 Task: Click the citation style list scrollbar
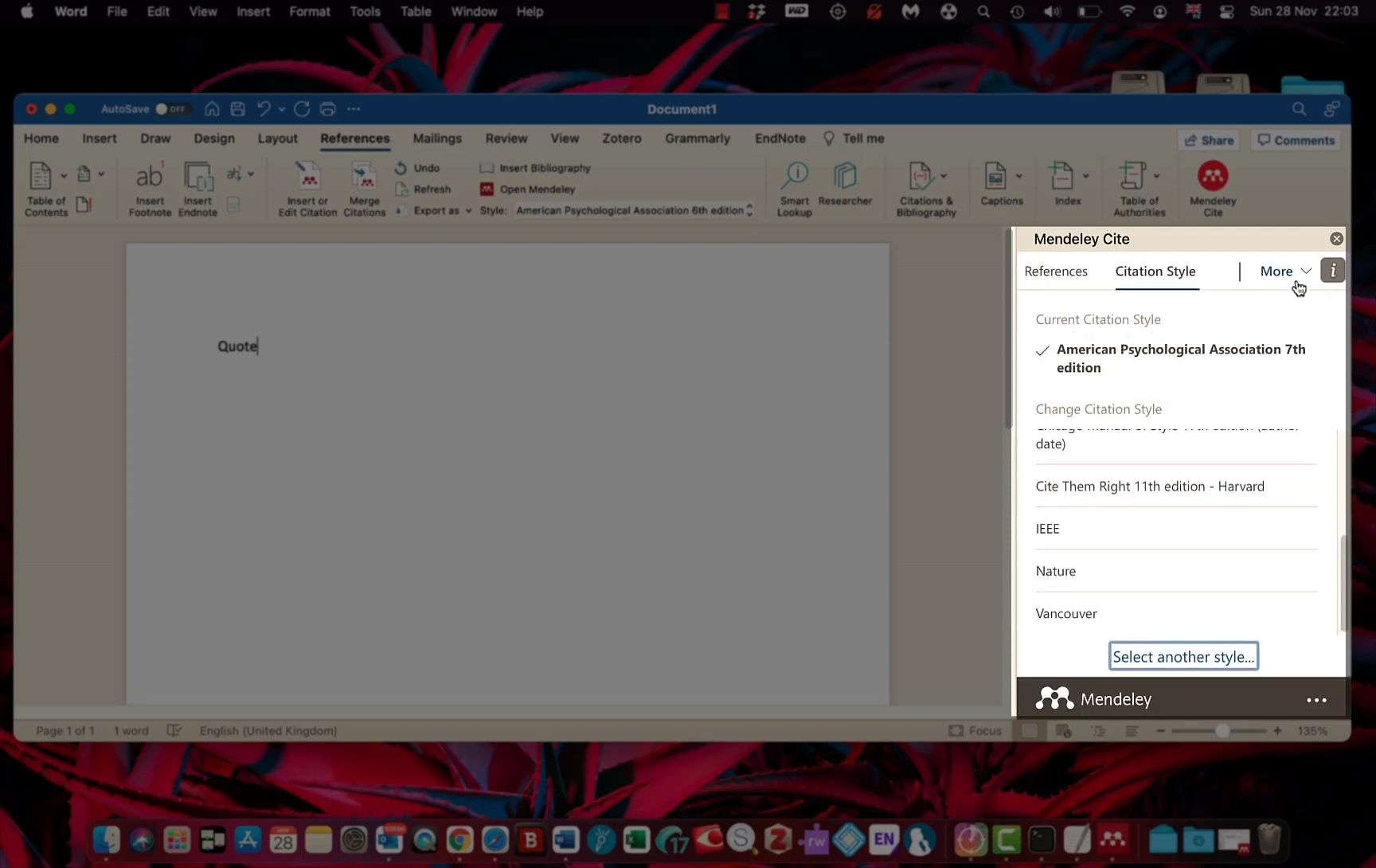1343,584
